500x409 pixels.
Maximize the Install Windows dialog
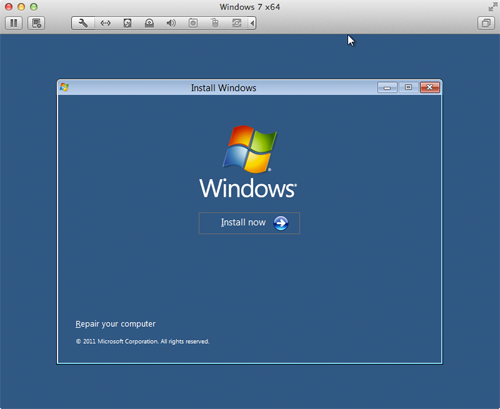point(408,87)
